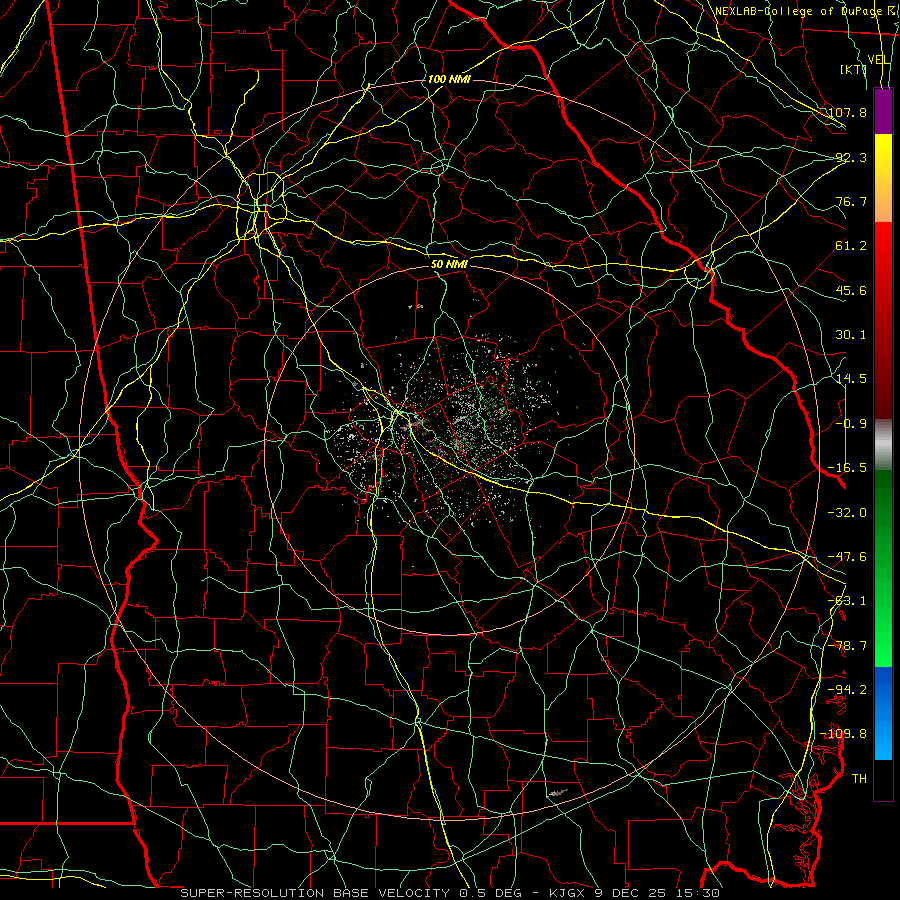This screenshot has height=900, width=900.
Task: Click the 45.6 velocity scale value
Action: pos(851,290)
